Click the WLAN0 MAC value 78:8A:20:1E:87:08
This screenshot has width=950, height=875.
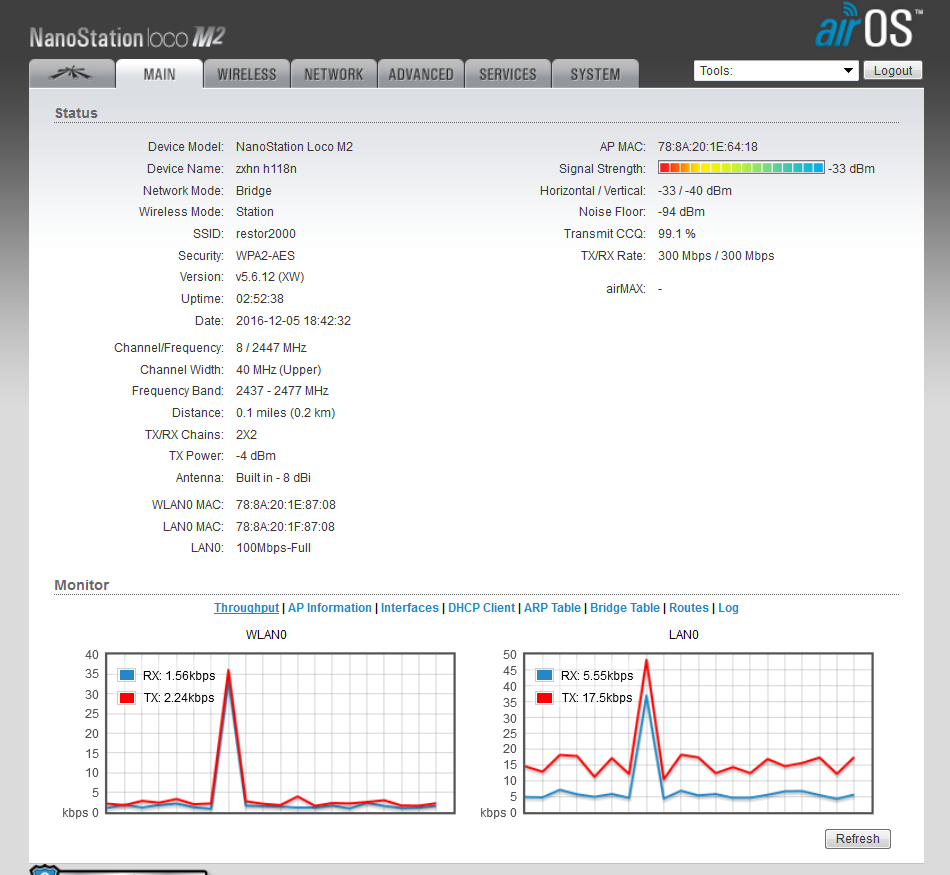pyautogui.click(x=285, y=505)
